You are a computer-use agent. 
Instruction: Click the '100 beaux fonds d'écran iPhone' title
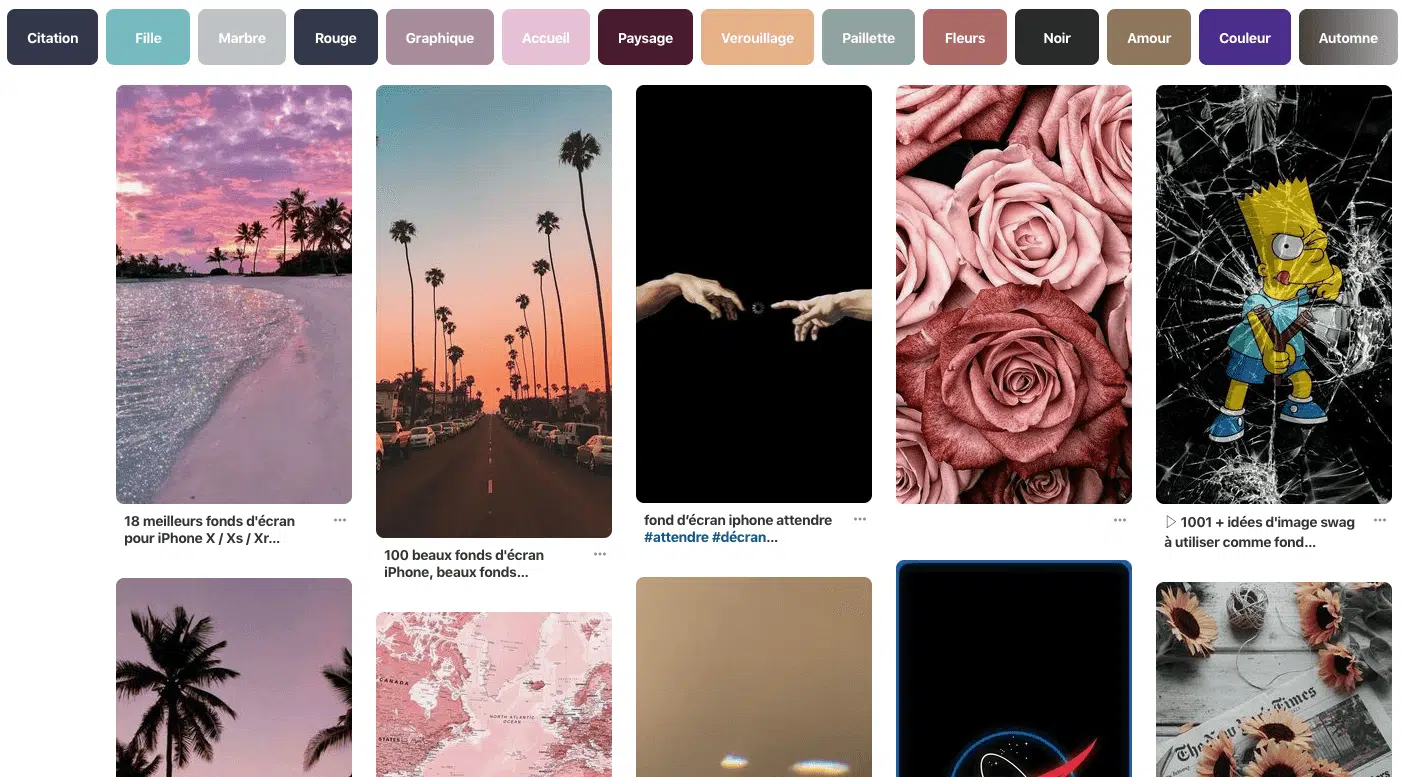pos(464,563)
